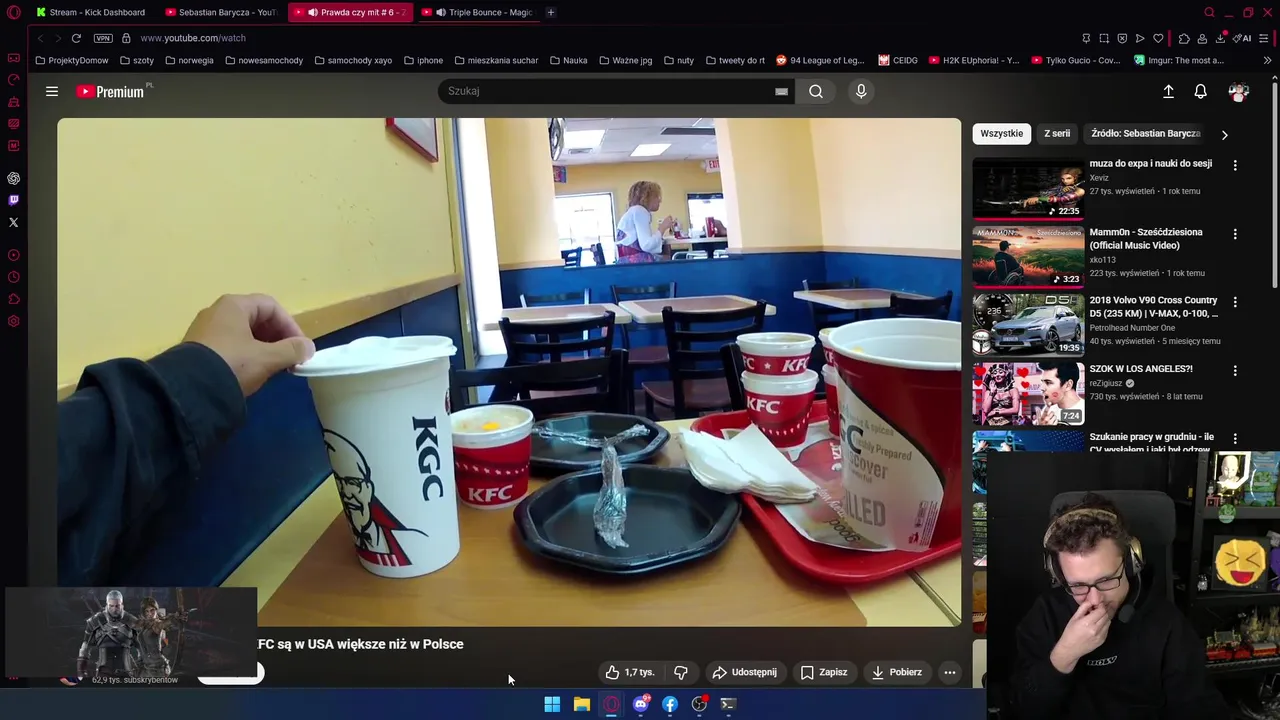
Task: Open History clock icon in sidebar
Action: [x=13, y=277]
